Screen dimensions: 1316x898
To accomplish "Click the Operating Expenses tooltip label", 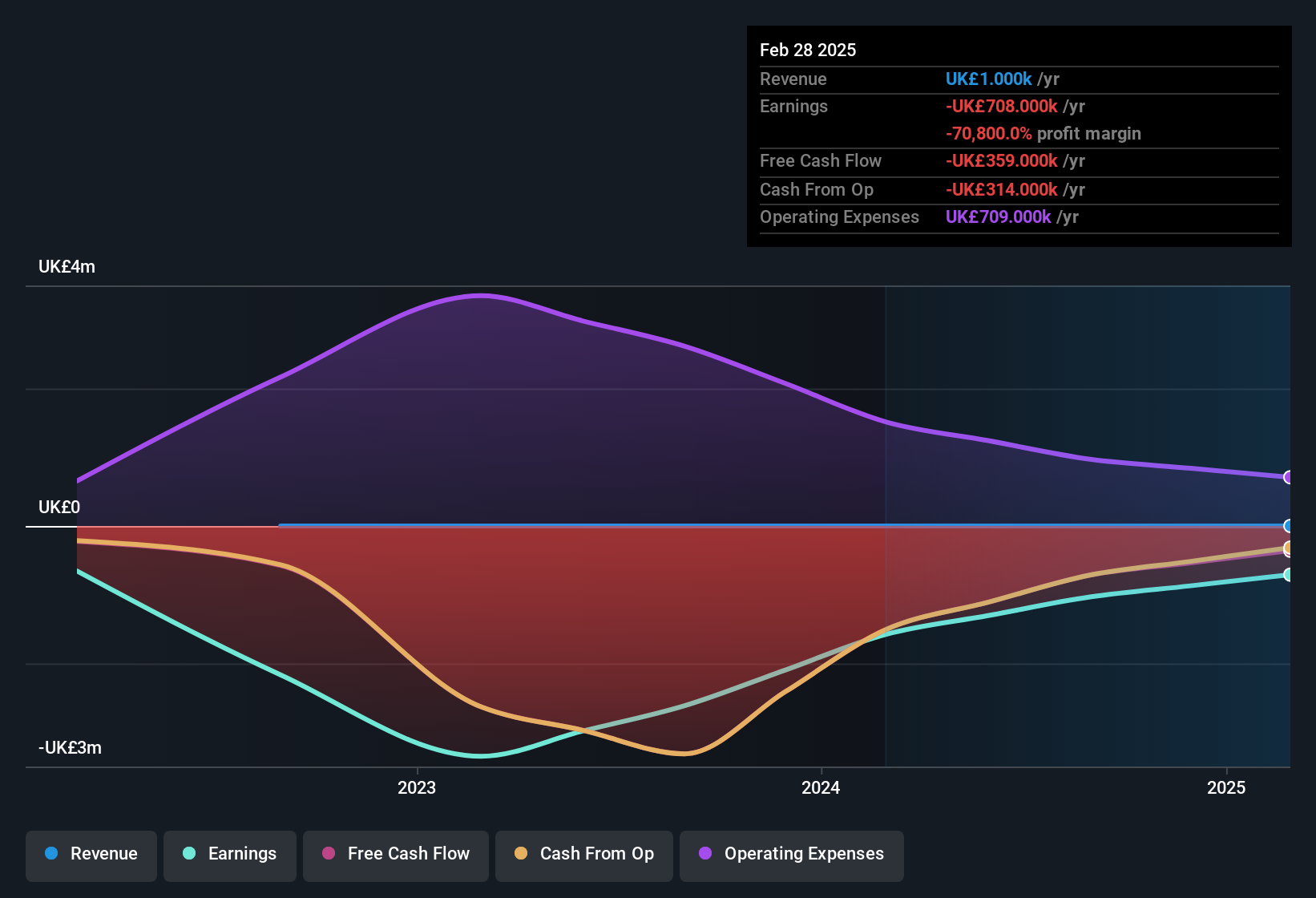I will (839, 216).
